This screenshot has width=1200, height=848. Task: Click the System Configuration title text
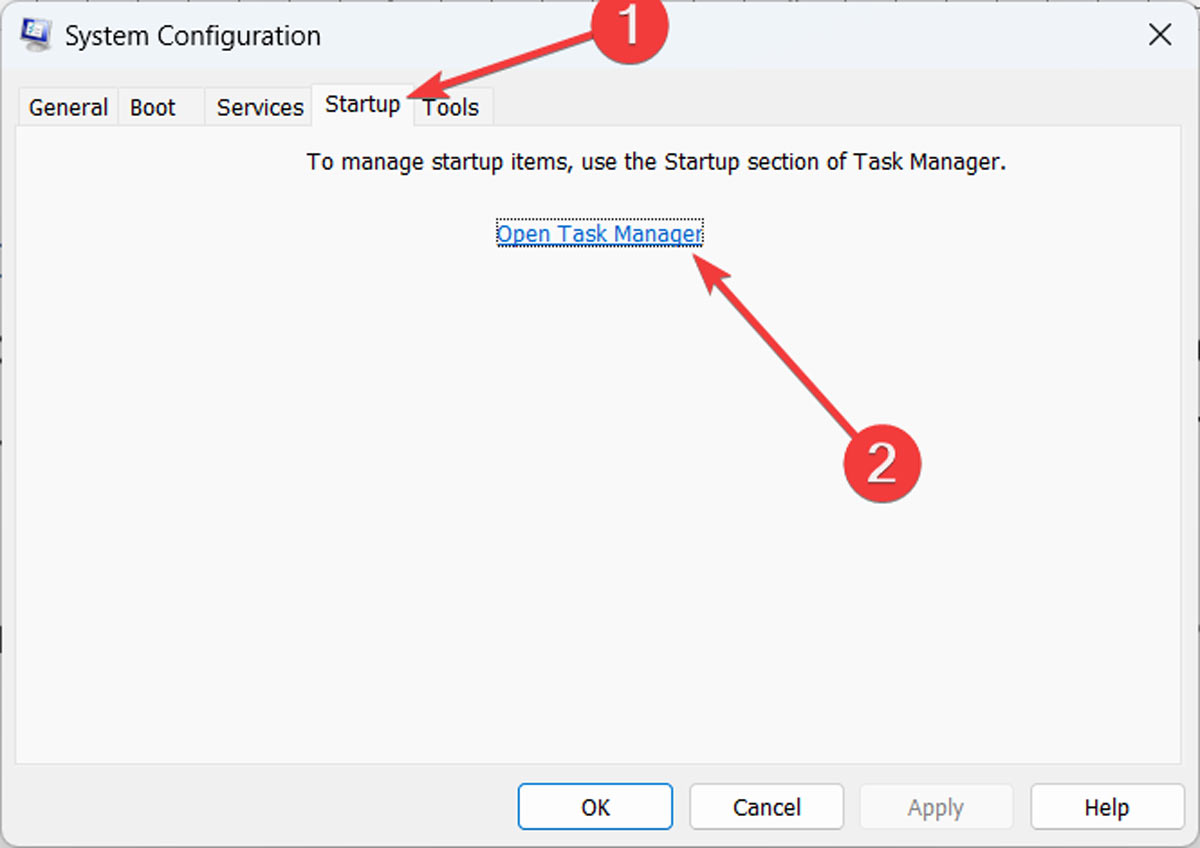pyautogui.click(x=192, y=35)
